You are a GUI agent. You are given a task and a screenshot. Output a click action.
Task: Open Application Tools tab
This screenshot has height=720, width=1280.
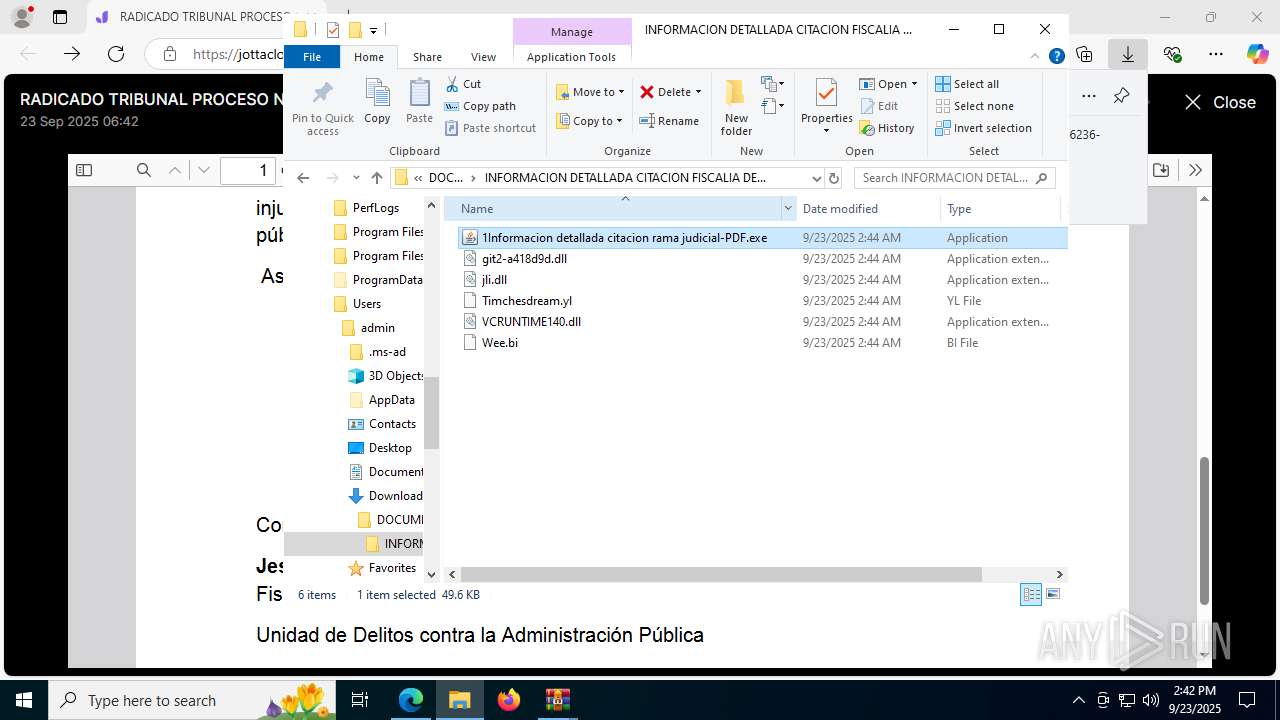[x=571, y=57]
